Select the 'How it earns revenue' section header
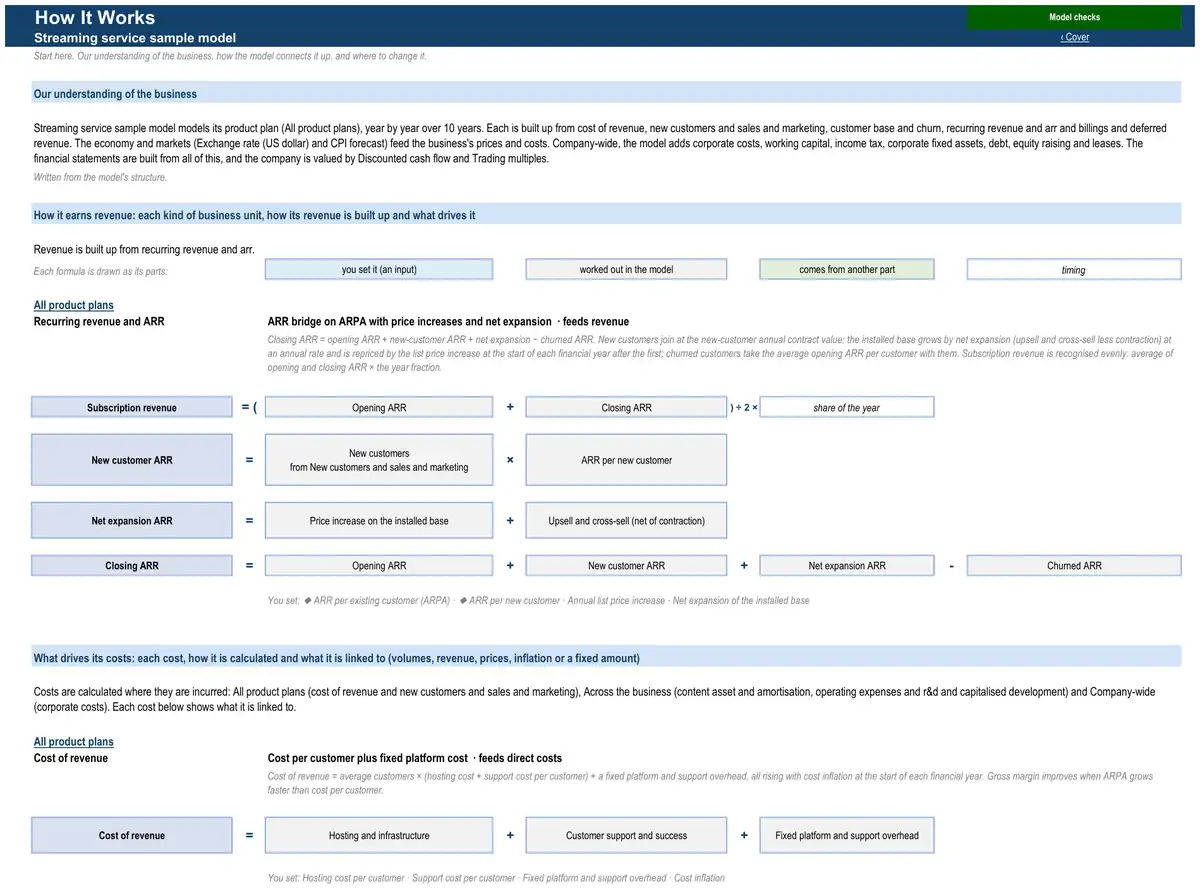This screenshot has height=889, width=1200. click(606, 215)
